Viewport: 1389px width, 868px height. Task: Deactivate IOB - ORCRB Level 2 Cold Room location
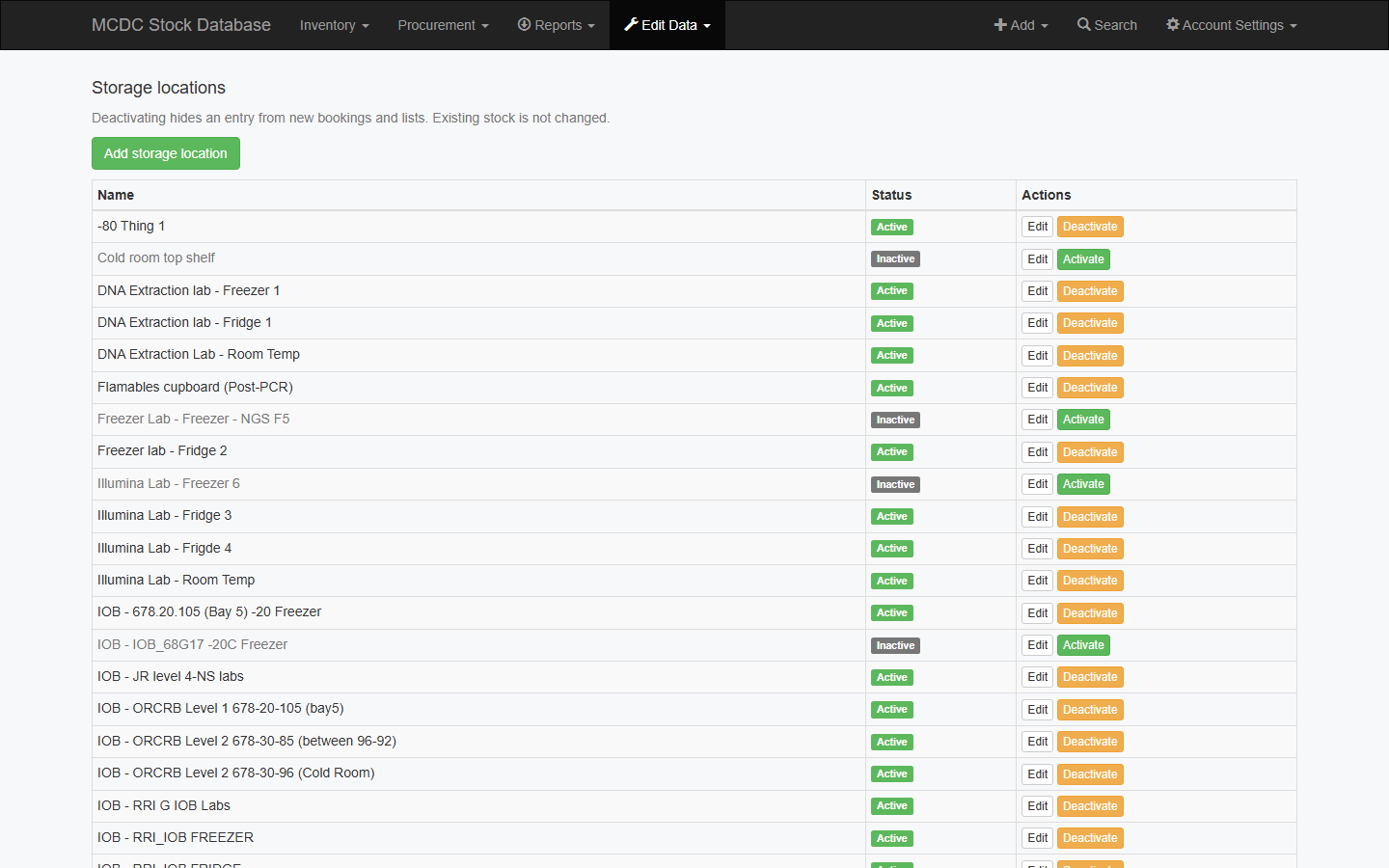1090,774
